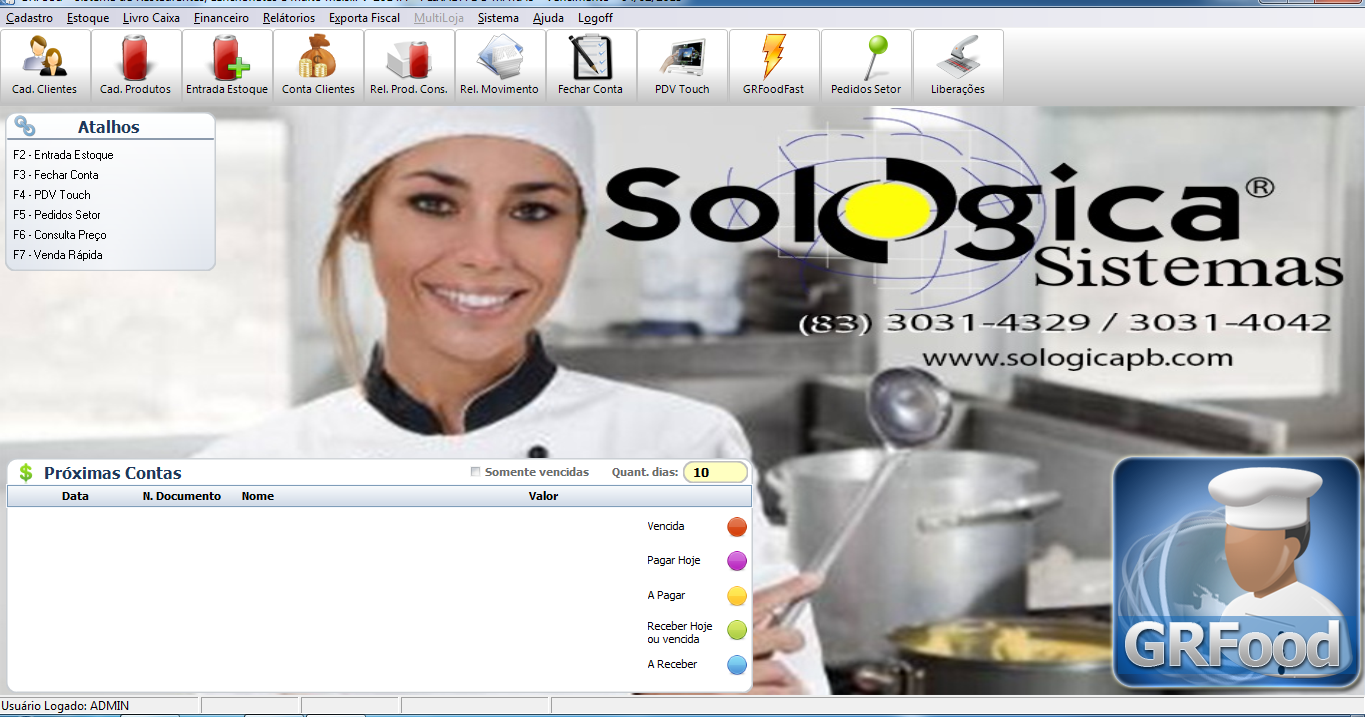1366x717 pixels.
Task: Click the www.sologicapb.com website text
Action: (1077, 358)
